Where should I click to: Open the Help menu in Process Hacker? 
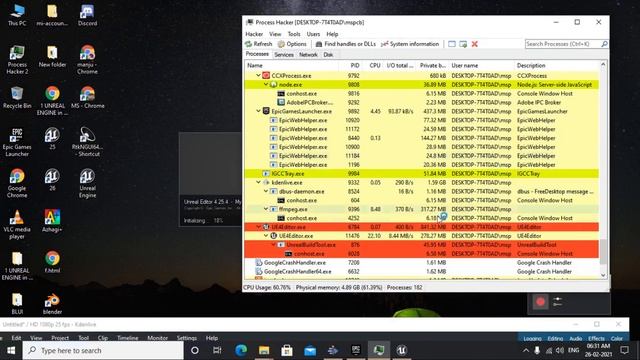(332, 34)
